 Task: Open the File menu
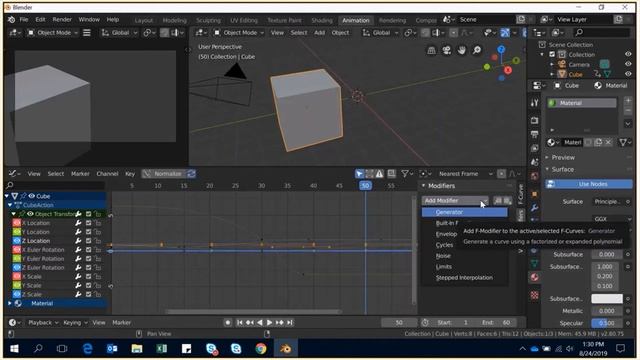click(24, 19)
